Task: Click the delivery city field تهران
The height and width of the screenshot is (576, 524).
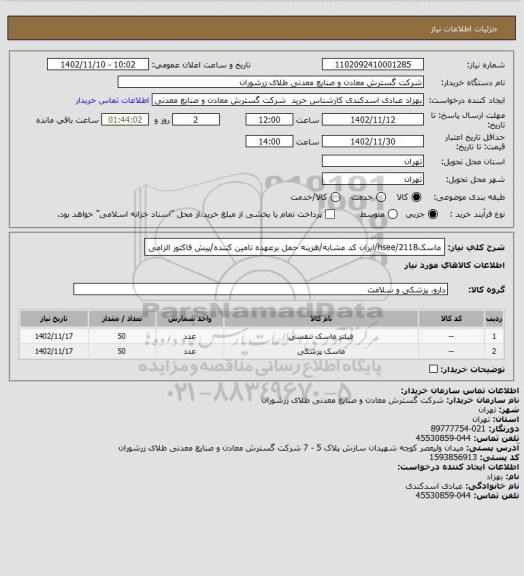Action: point(373,179)
